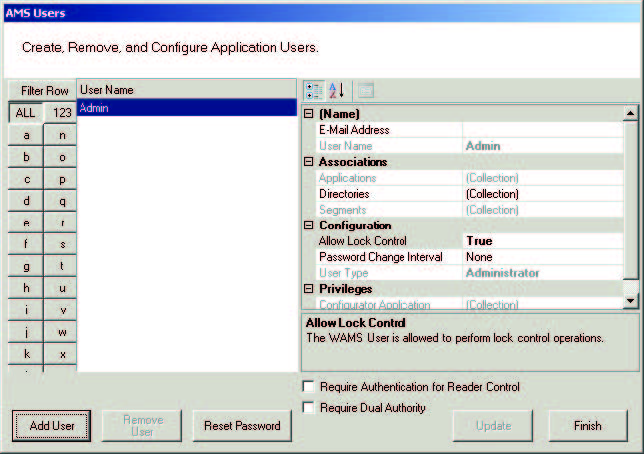Filter user list by letter a
This screenshot has height=454, width=644.
26,135
